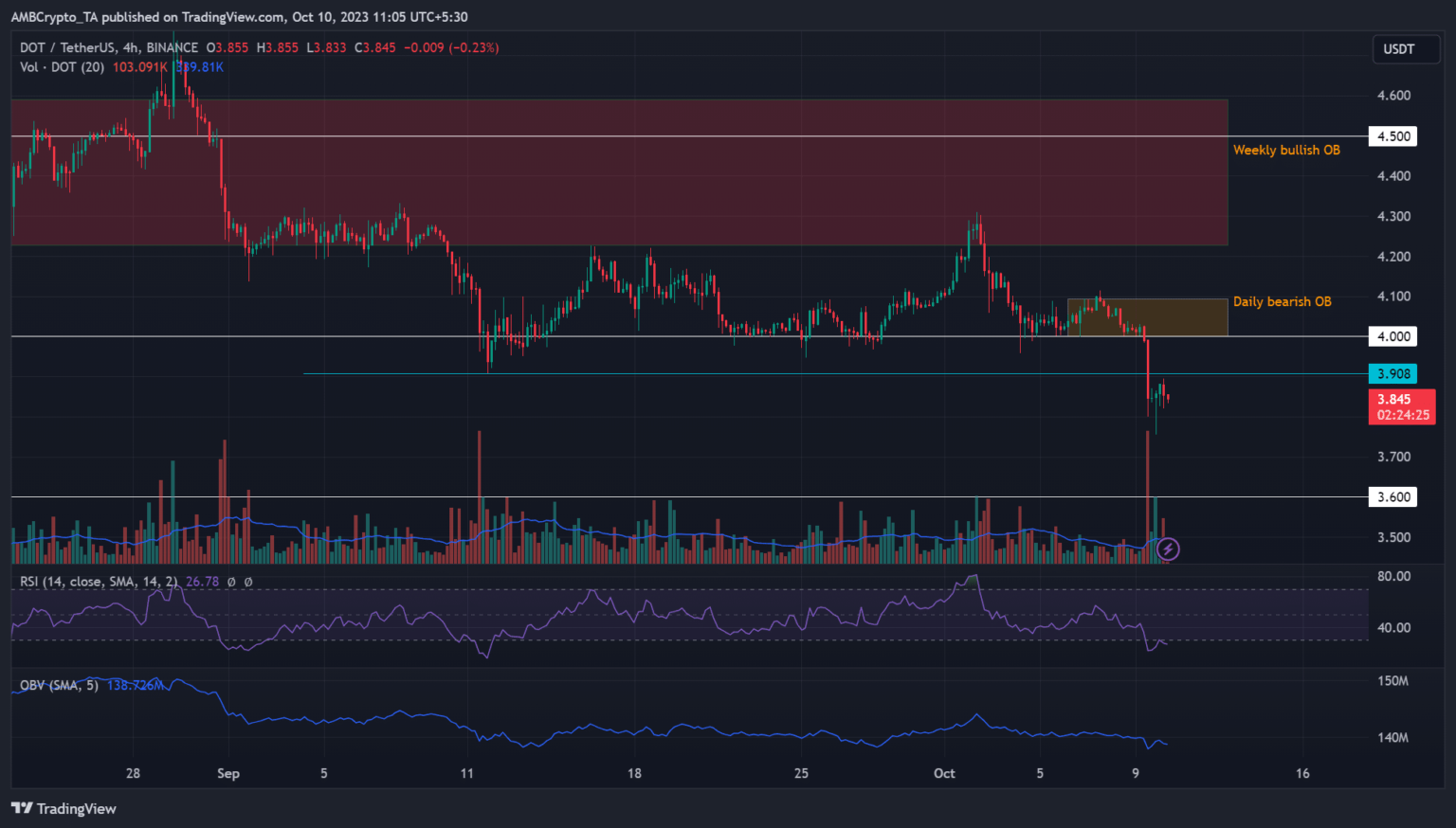This screenshot has height=828, width=1456.
Task: Click first null symbol in RSI legend
Action: [x=231, y=582]
